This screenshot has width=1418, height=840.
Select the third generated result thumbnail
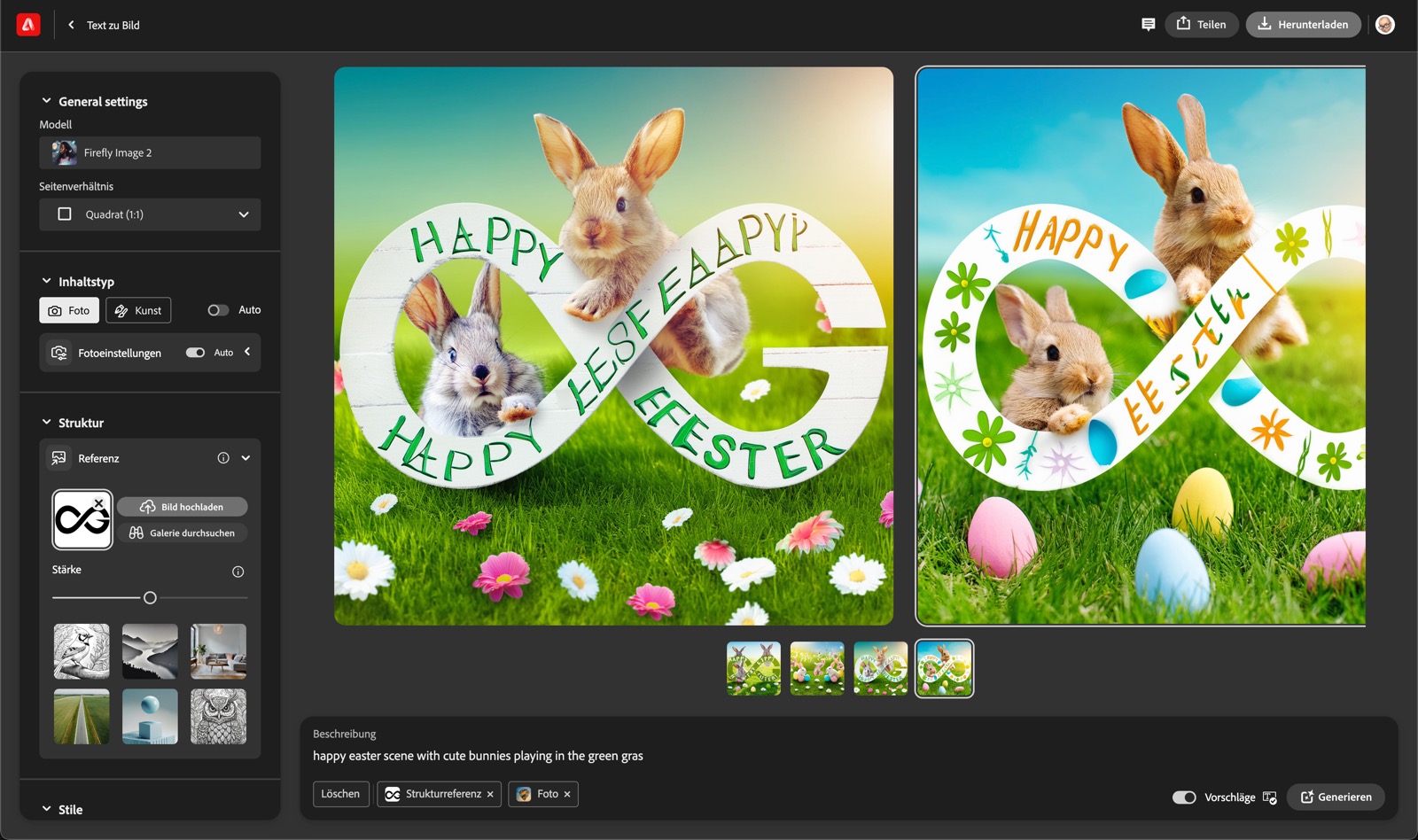[881, 669]
